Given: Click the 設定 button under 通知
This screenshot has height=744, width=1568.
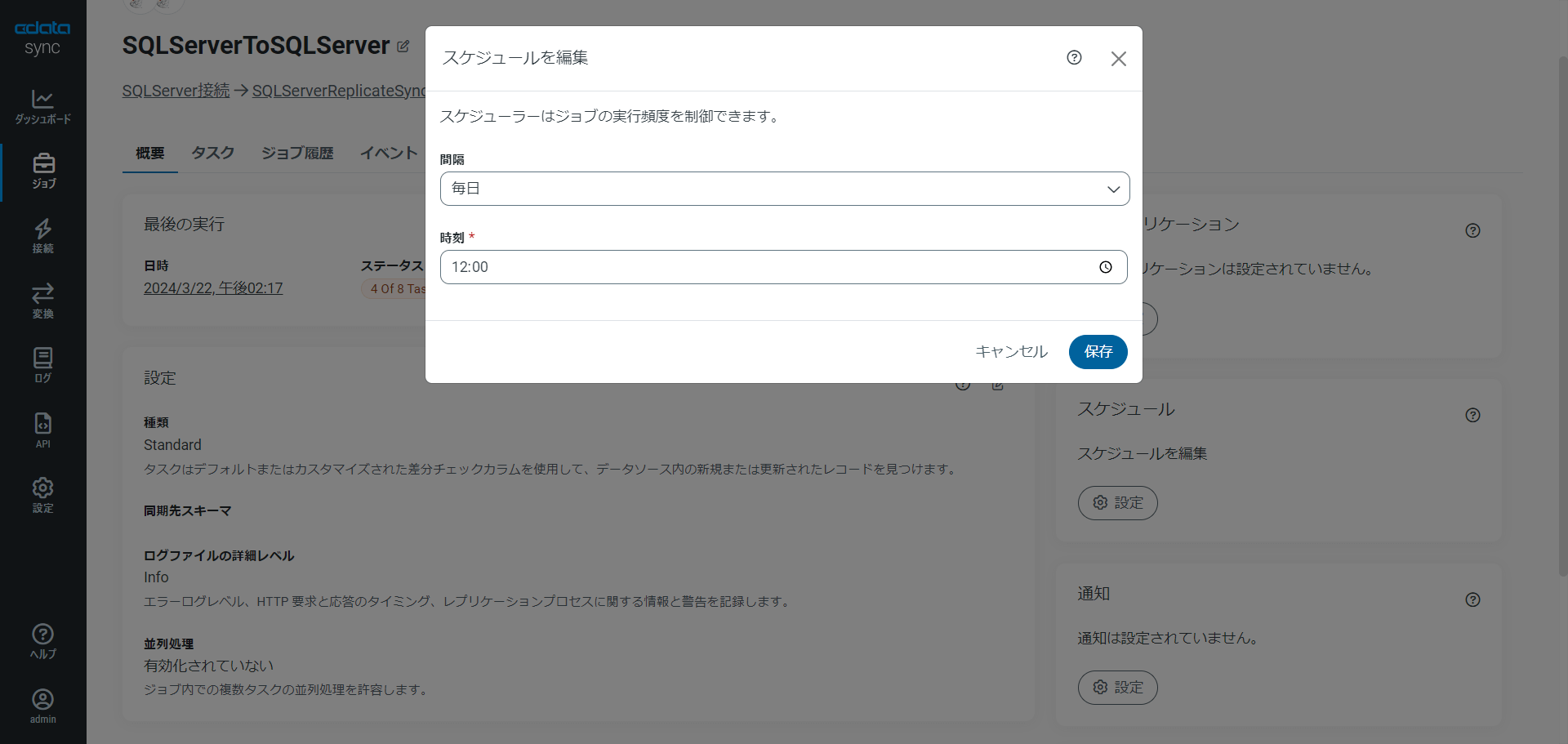Looking at the screenshot, I should click(x=1117, y=688).
